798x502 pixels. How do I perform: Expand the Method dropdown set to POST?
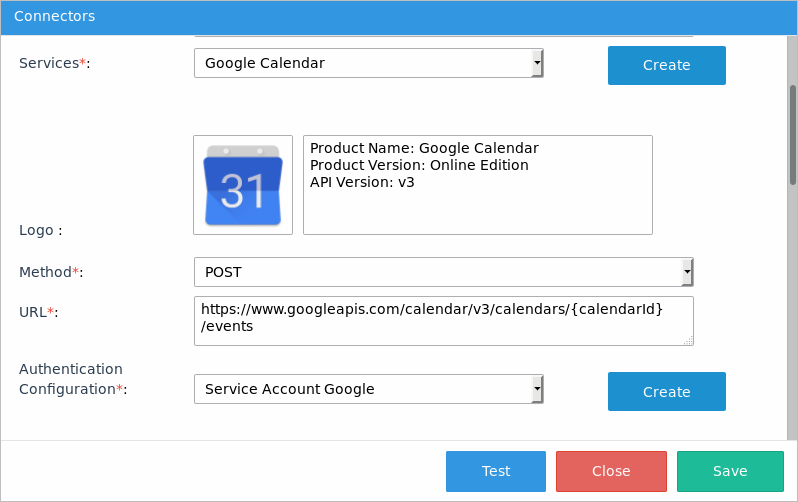click(443, 272)
